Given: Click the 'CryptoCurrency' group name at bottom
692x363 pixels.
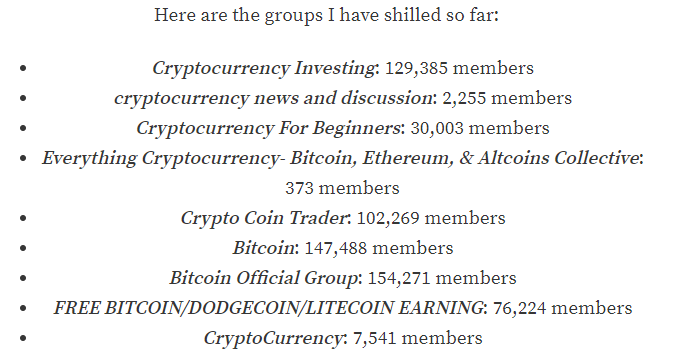Looking at the screenshot, I should pos(272,338).
